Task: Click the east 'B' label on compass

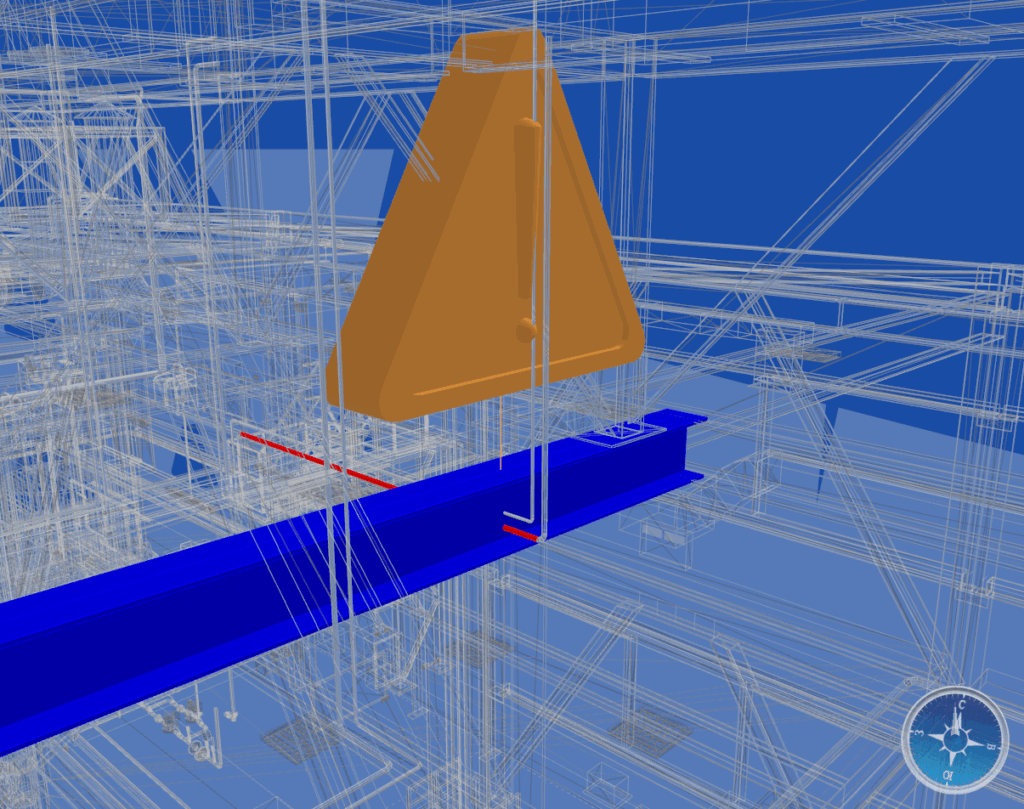Action: [989, 746]
